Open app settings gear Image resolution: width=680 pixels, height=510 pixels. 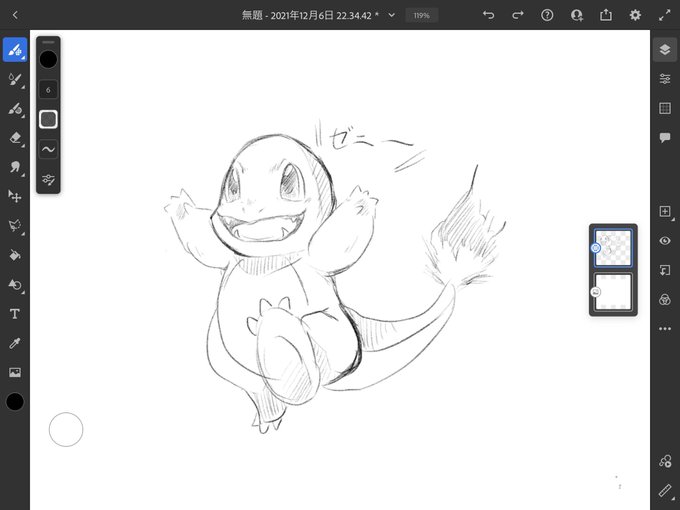click(635, 15)
